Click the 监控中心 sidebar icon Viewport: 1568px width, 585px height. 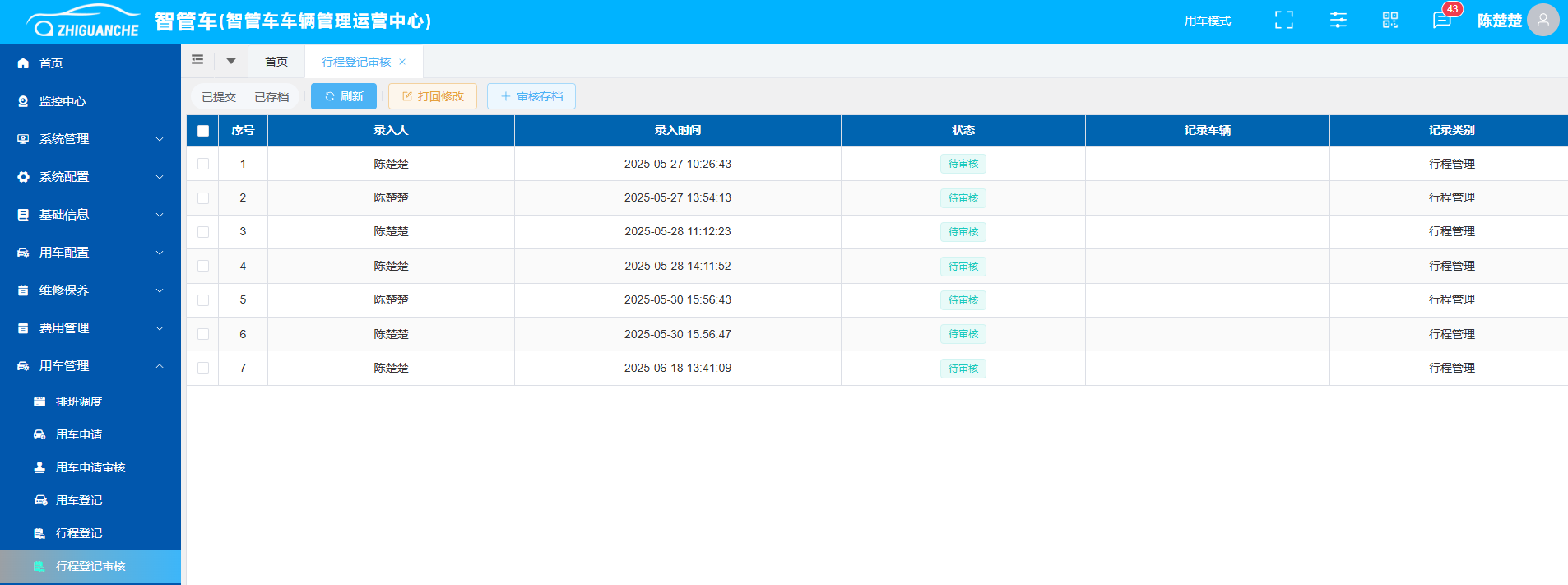click(x=23, y=101)
